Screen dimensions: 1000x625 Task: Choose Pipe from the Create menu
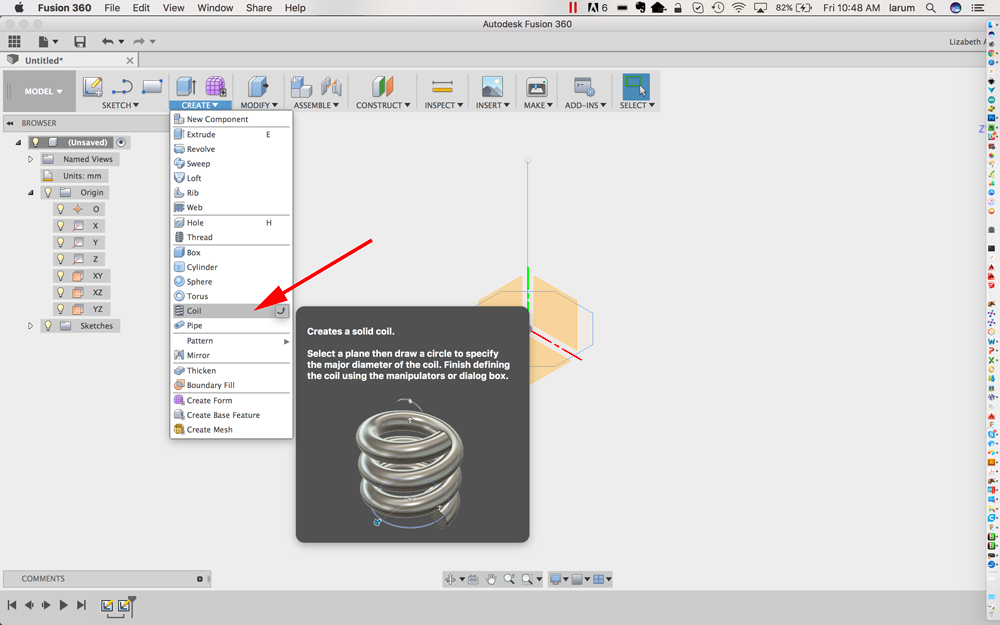(x=232, y=325)
